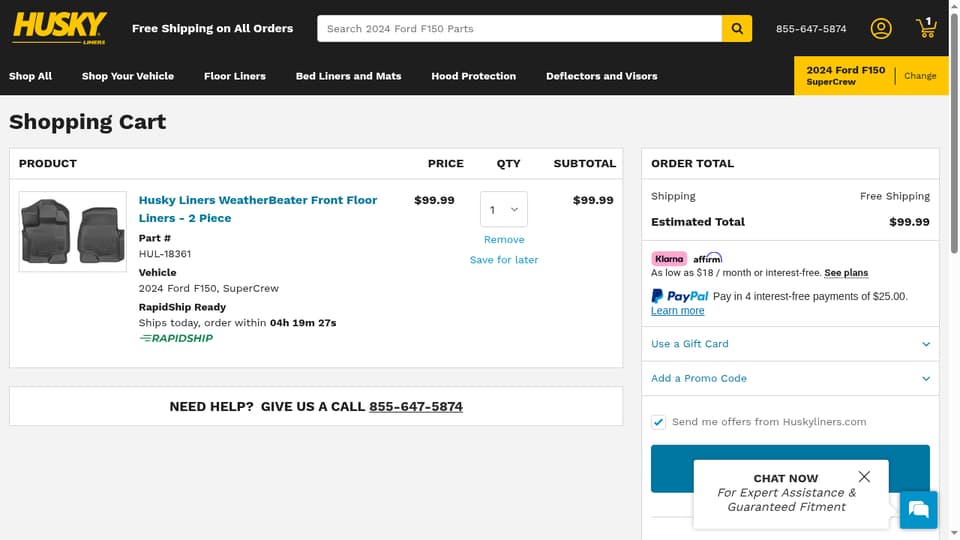Screen dimensions: 960x540
Task: Click the vehicle text 2024 Ford F150, SuperCrew
Action: (x=208, y=288)
